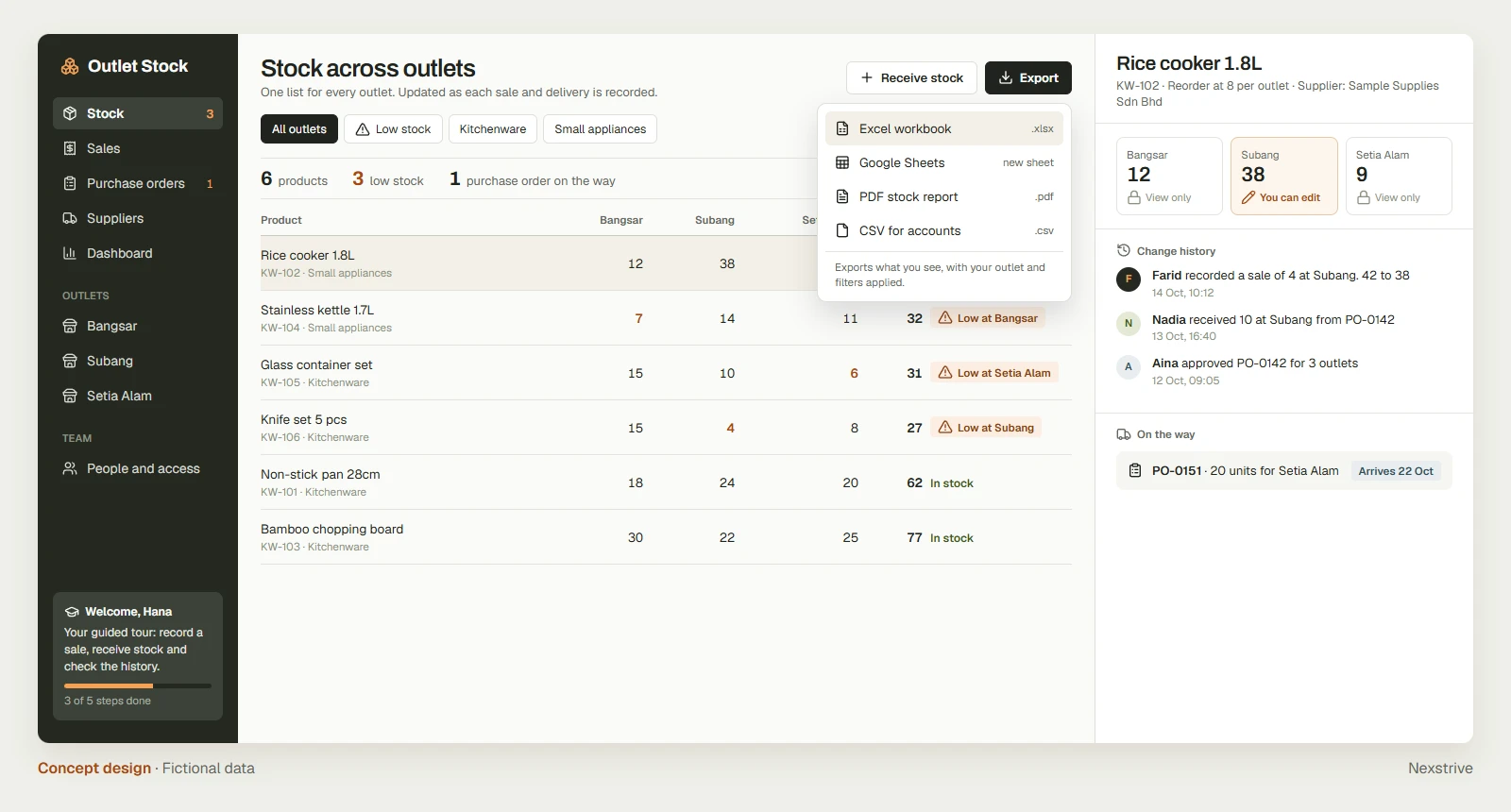Image resolution: width=1511 pixels, height=812 pixels.
Task: Click the CSV for accounts file icon
Action: point(842,230)
